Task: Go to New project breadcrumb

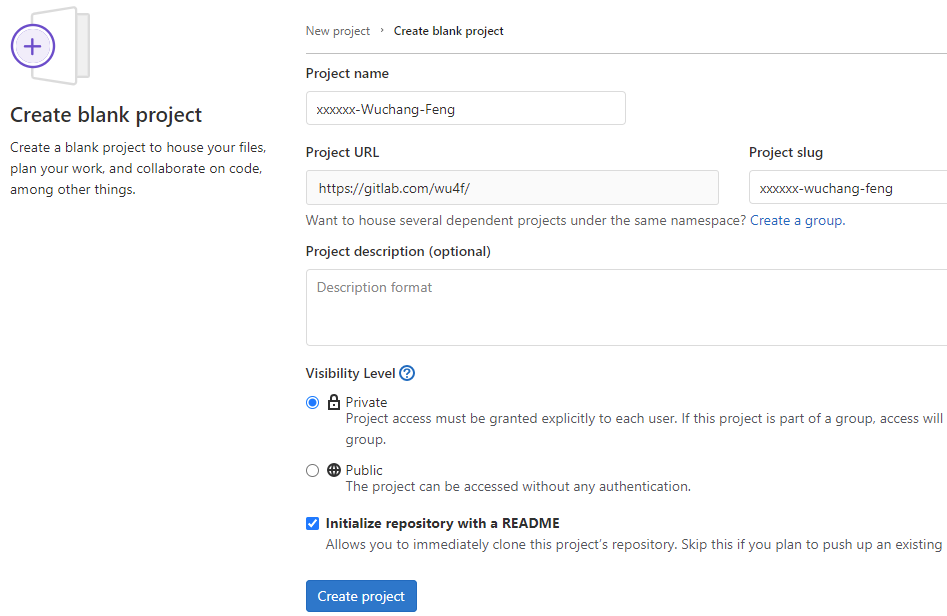Action: coord(338,31)
